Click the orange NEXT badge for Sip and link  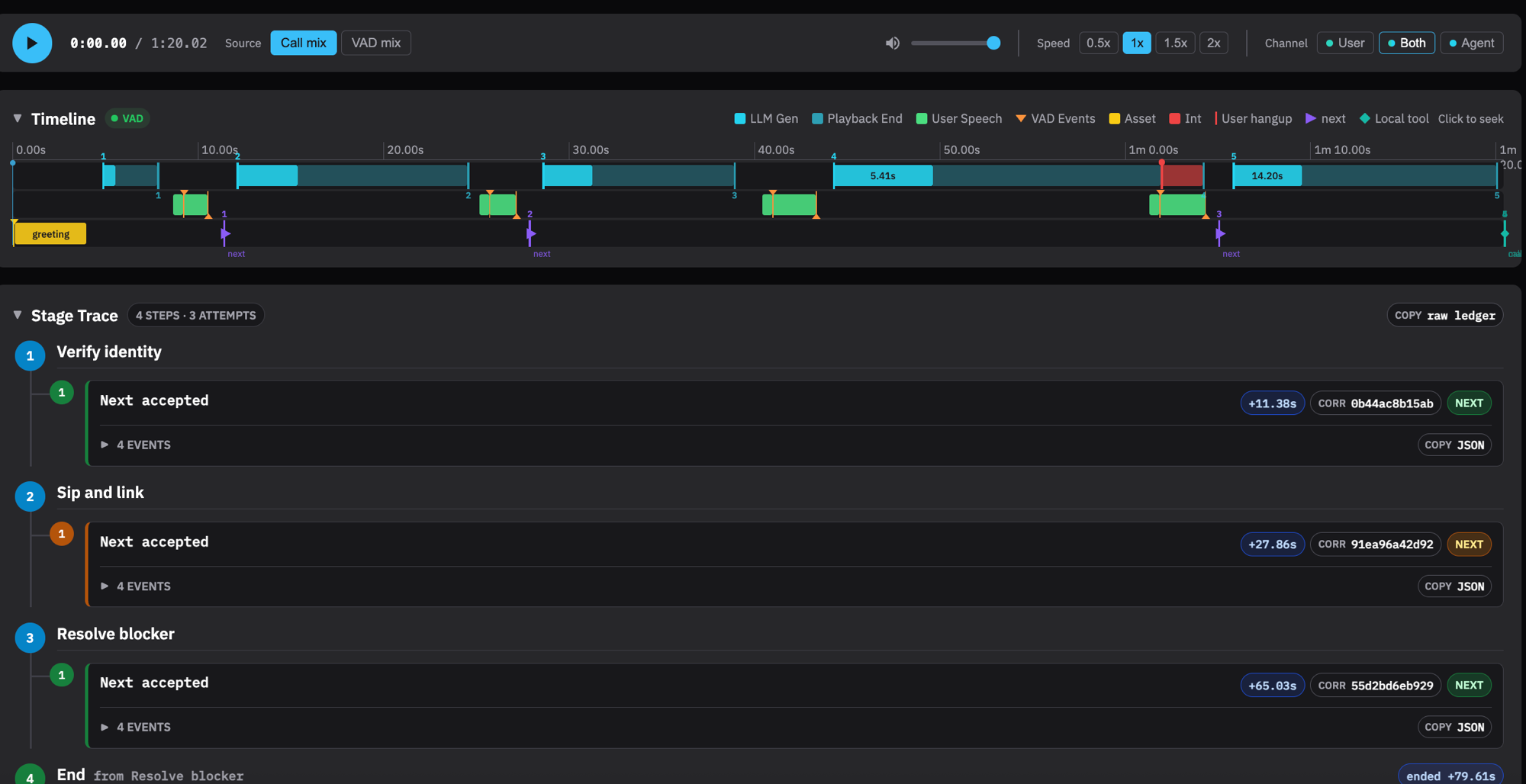pos(1469,544)
